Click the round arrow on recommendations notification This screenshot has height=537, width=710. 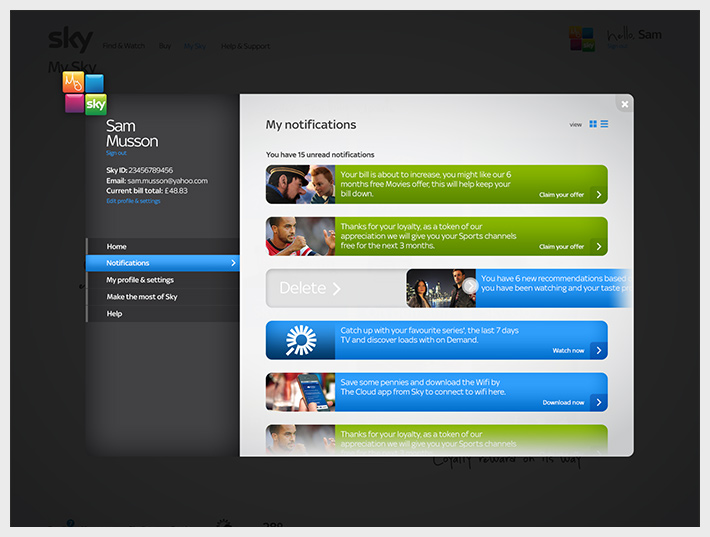click(470, 286)
